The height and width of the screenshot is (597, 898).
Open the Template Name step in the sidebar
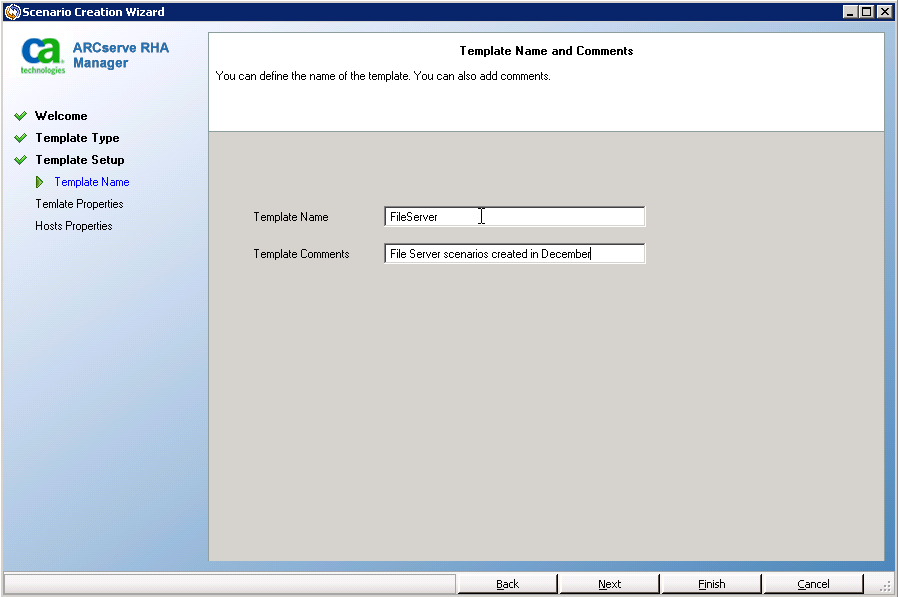pyautogui.click(x=91, y=182)
